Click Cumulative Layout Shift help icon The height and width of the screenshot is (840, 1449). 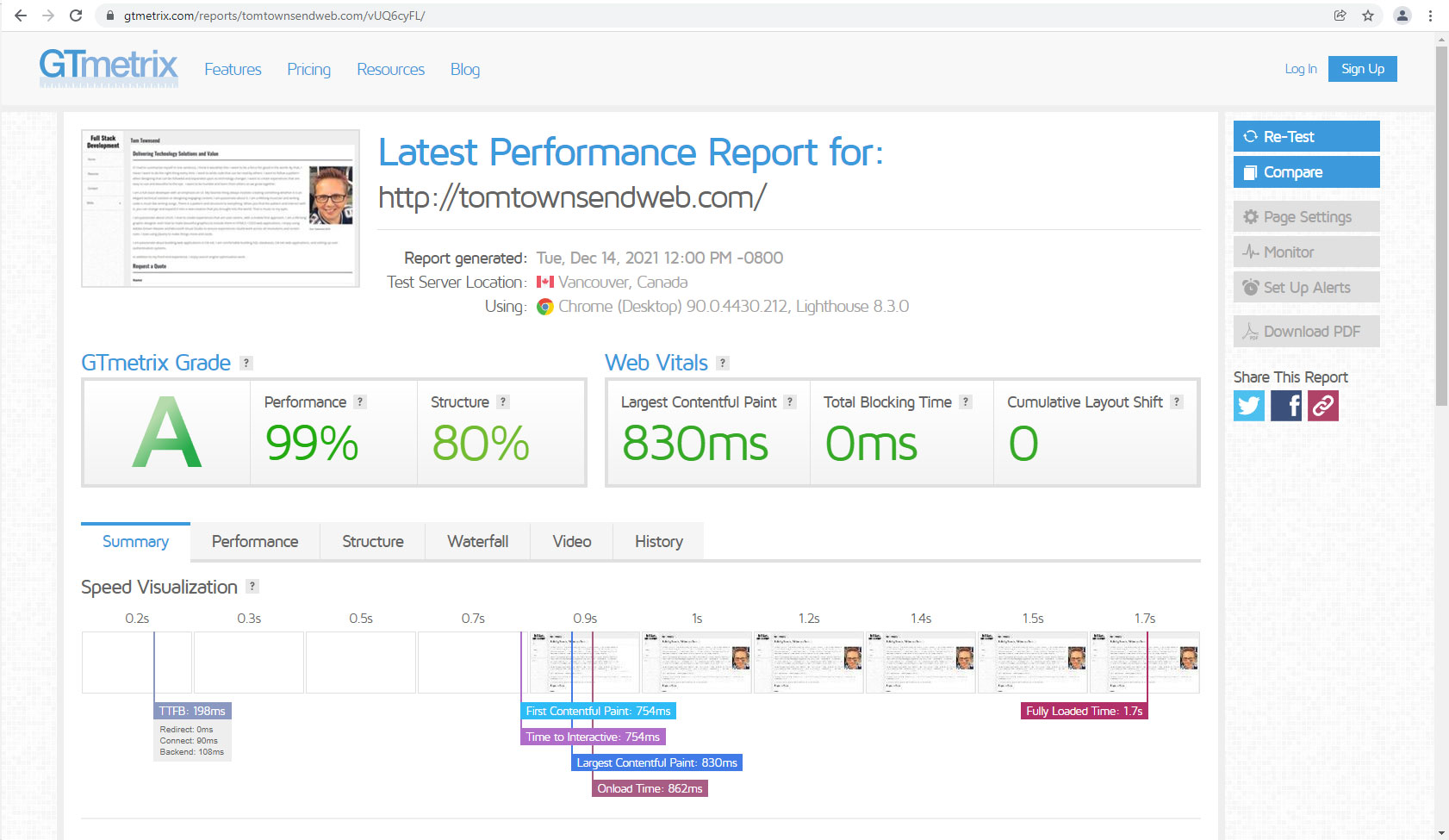1177,401
